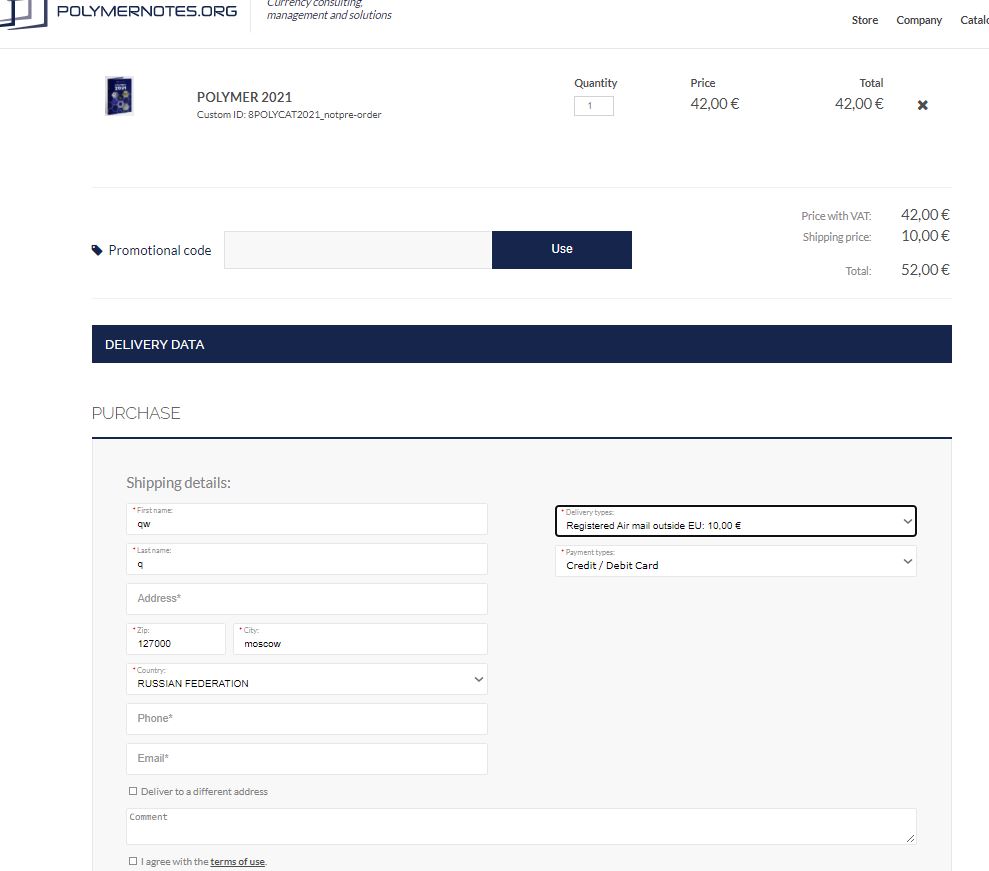Open the POLYMER 2021 product thumbnail

click(x=119, y=97)
